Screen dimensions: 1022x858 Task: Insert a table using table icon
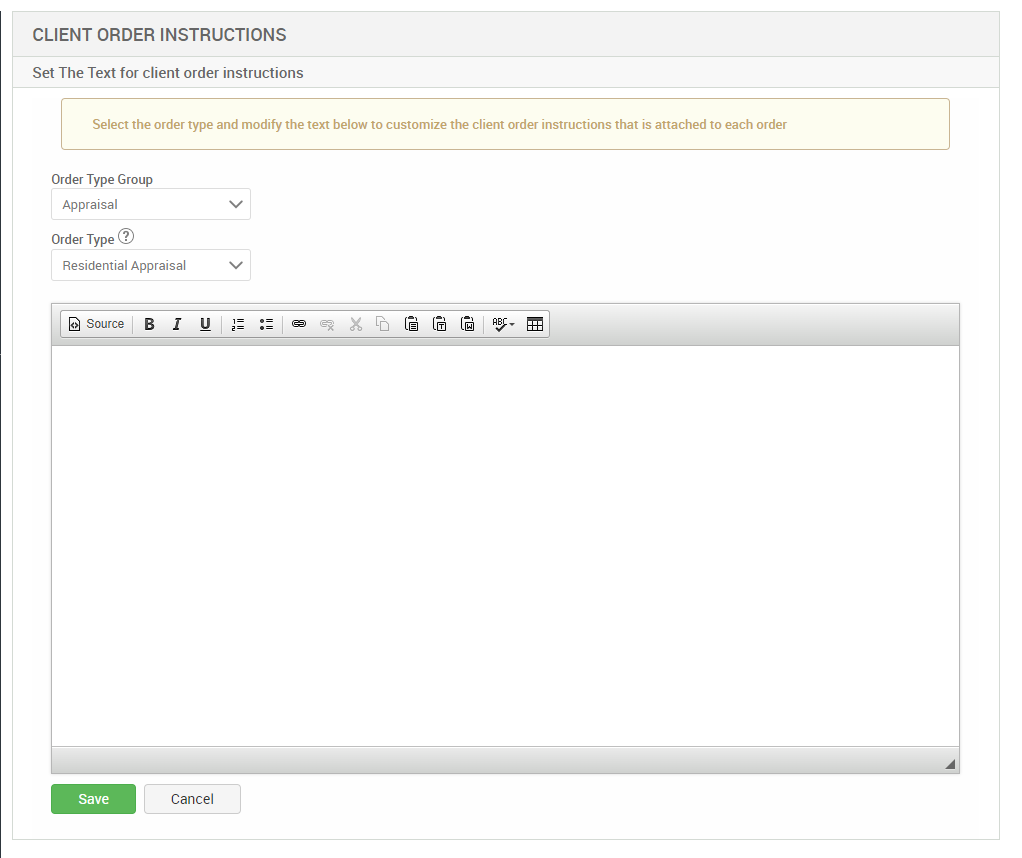coord(535,324)
